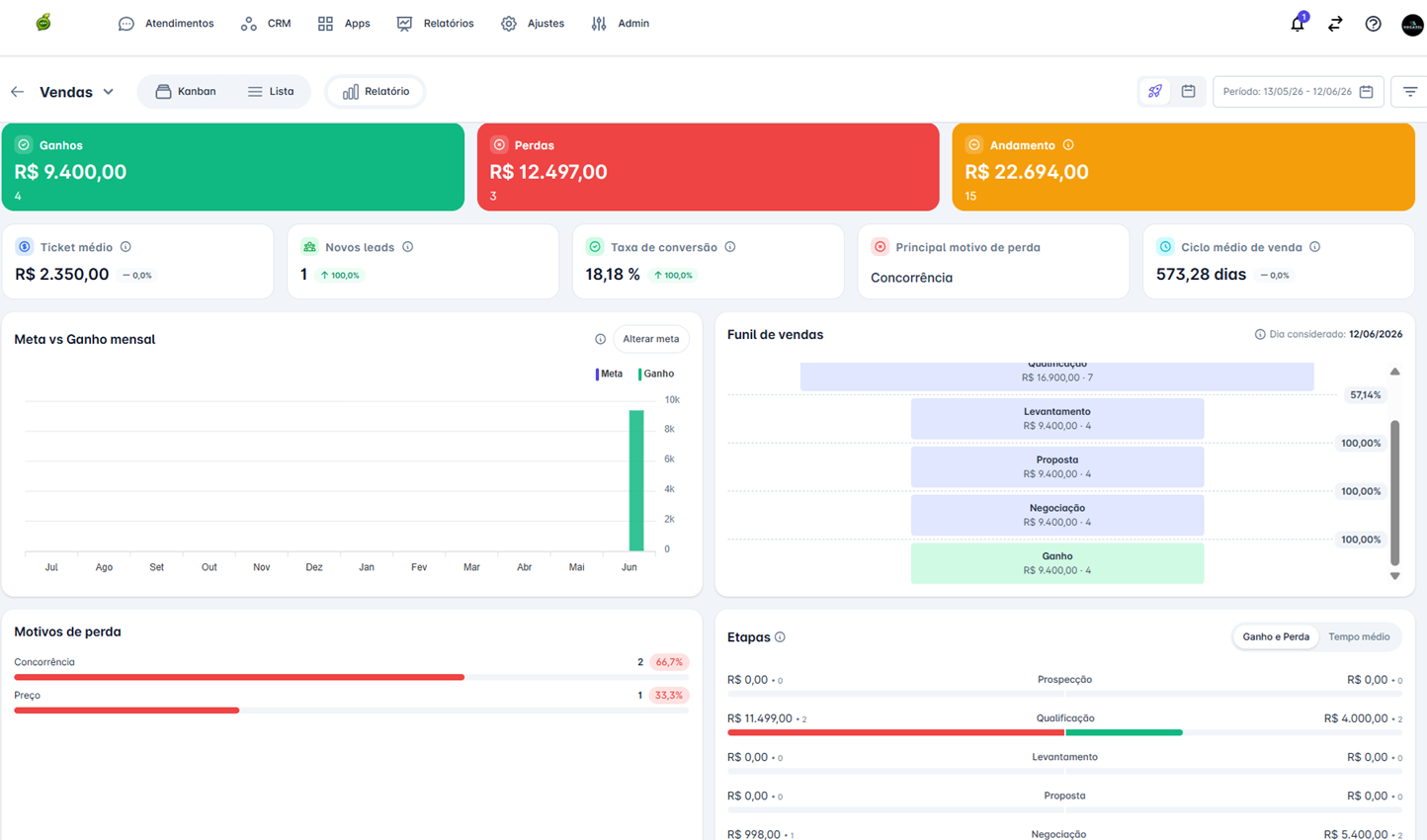Switch Etapas to Tempo médio
The width and height of the screenshot is (1427, 840).
1359,637
